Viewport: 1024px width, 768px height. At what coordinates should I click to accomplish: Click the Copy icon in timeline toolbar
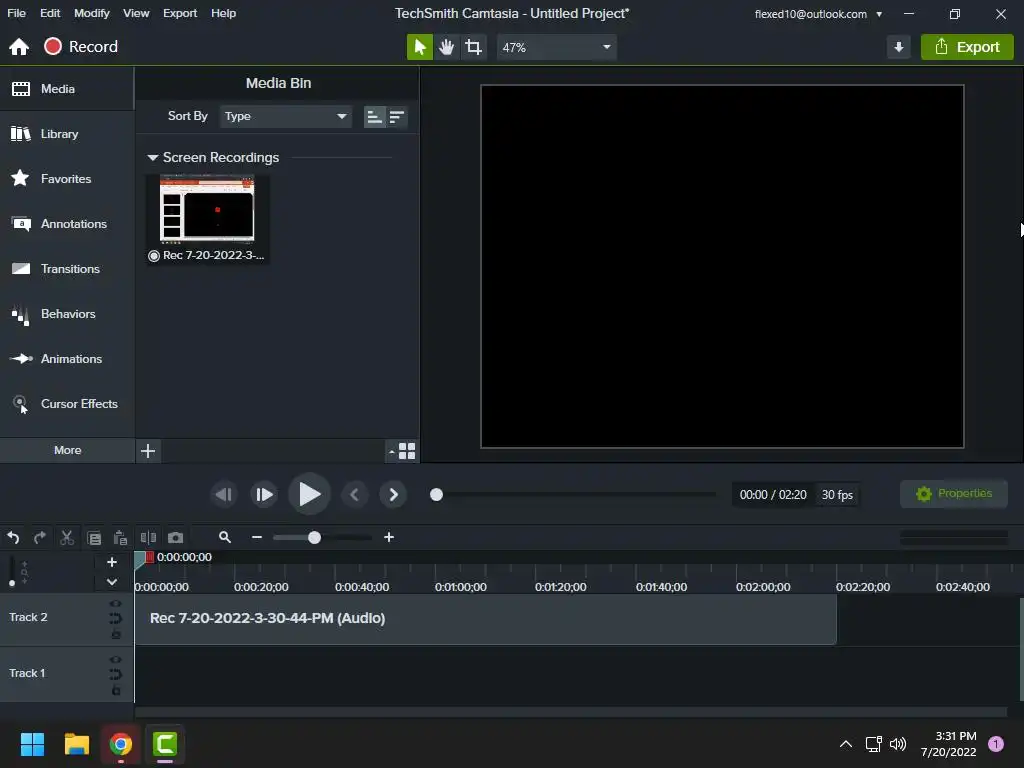click(x=94, y=538)
